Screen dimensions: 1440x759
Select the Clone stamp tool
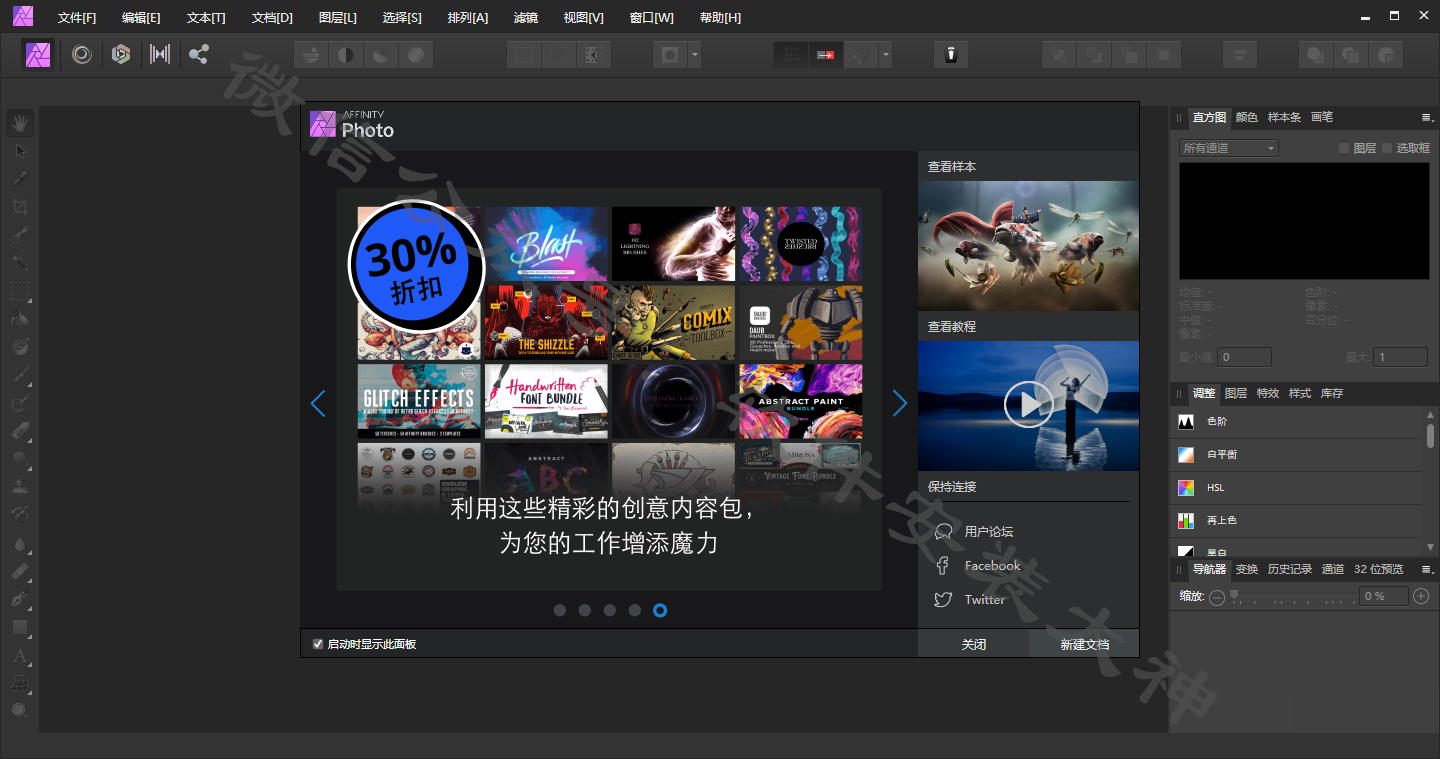20,487
